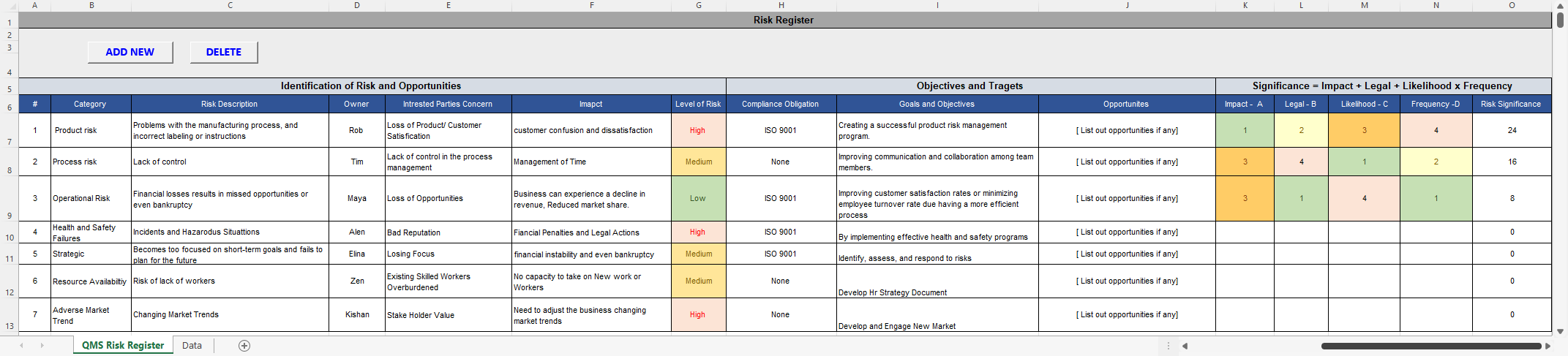Select column O header

pos(1512,5)
